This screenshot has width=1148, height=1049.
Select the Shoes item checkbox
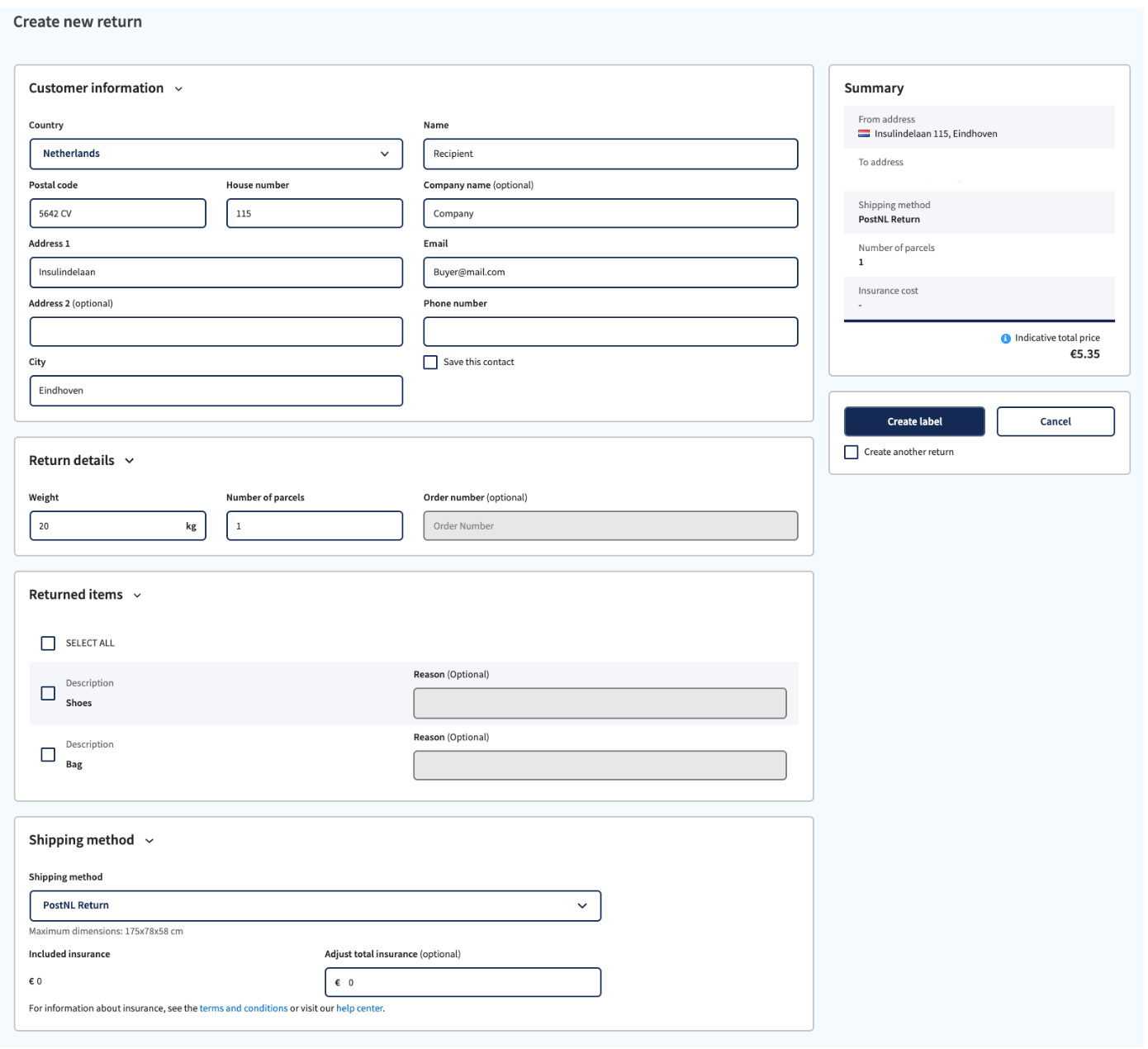[x=47, y=693]
